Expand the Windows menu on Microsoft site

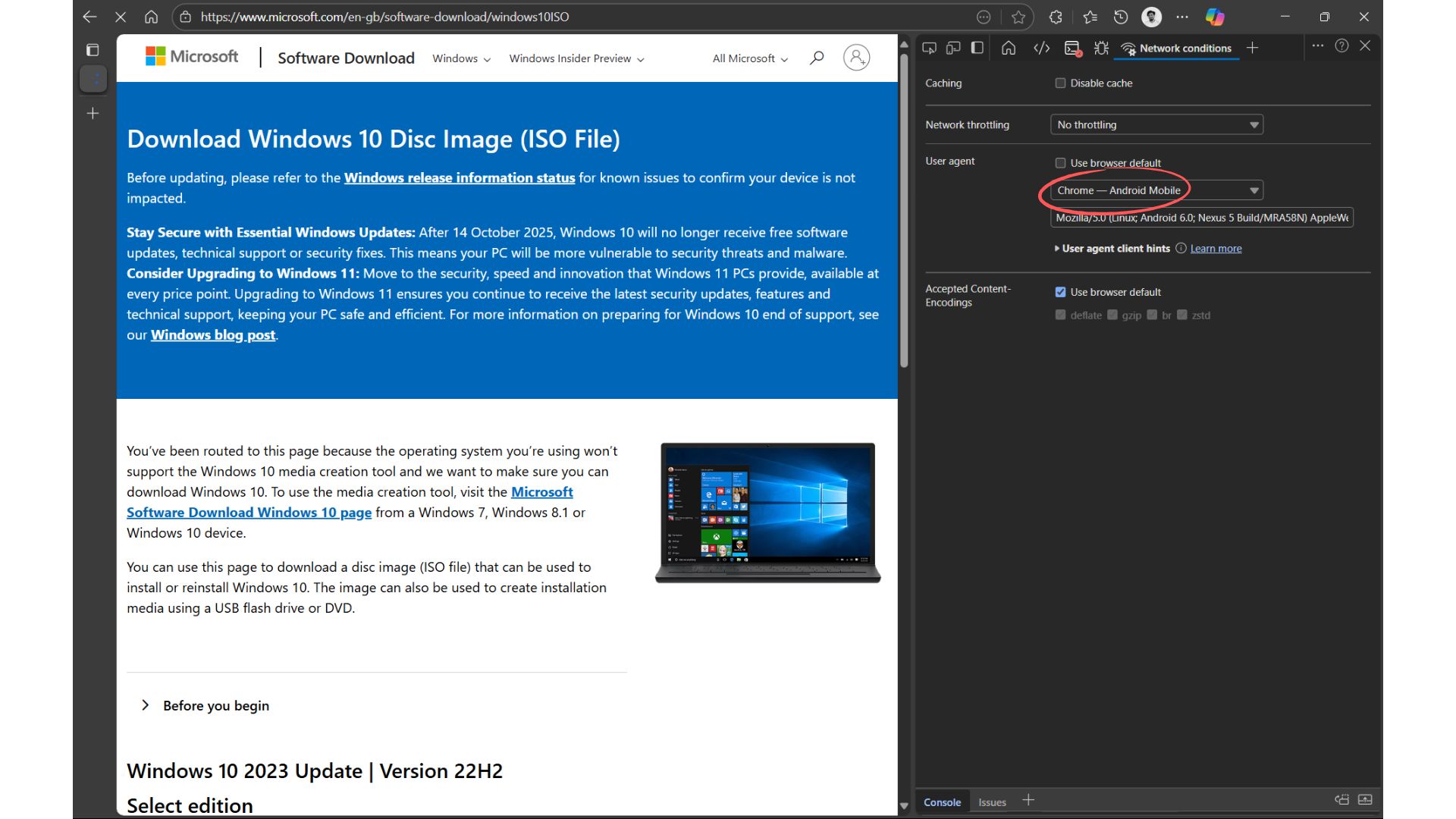[461, 58]
